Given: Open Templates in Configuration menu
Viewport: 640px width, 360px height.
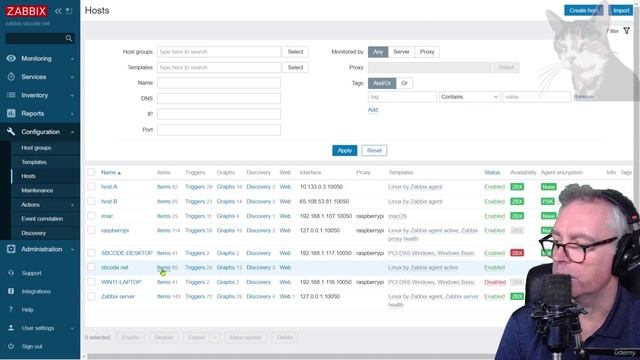Looking at the screenshot, I should (34, 162).
